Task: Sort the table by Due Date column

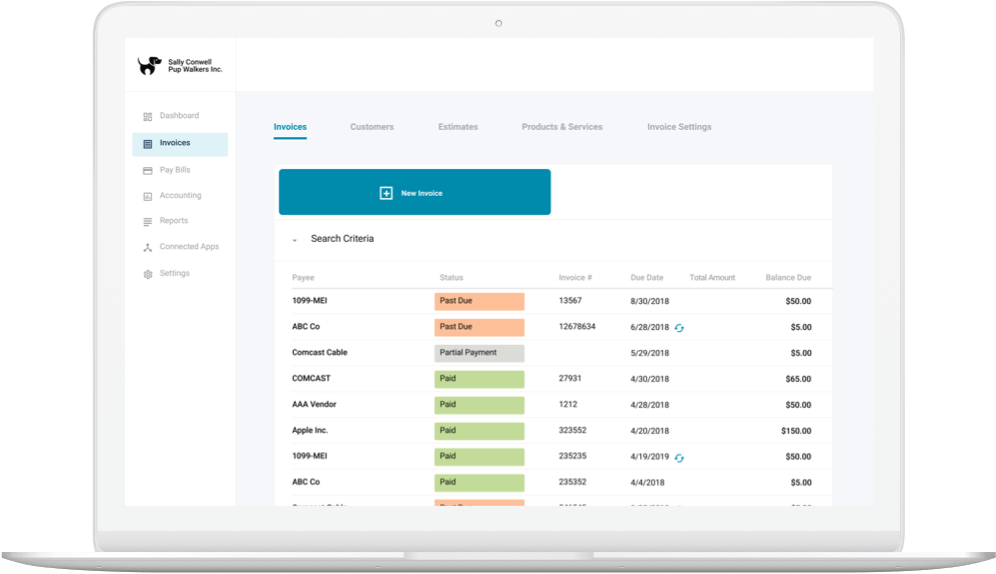Action: coord(646,277)
